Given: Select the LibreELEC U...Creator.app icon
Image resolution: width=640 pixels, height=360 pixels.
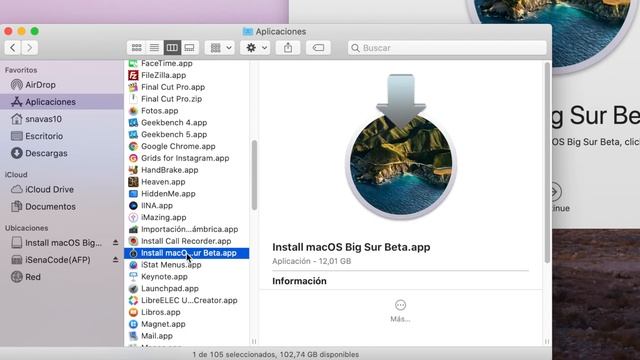Looking at the screenshot, I should [x=133, y=300].
